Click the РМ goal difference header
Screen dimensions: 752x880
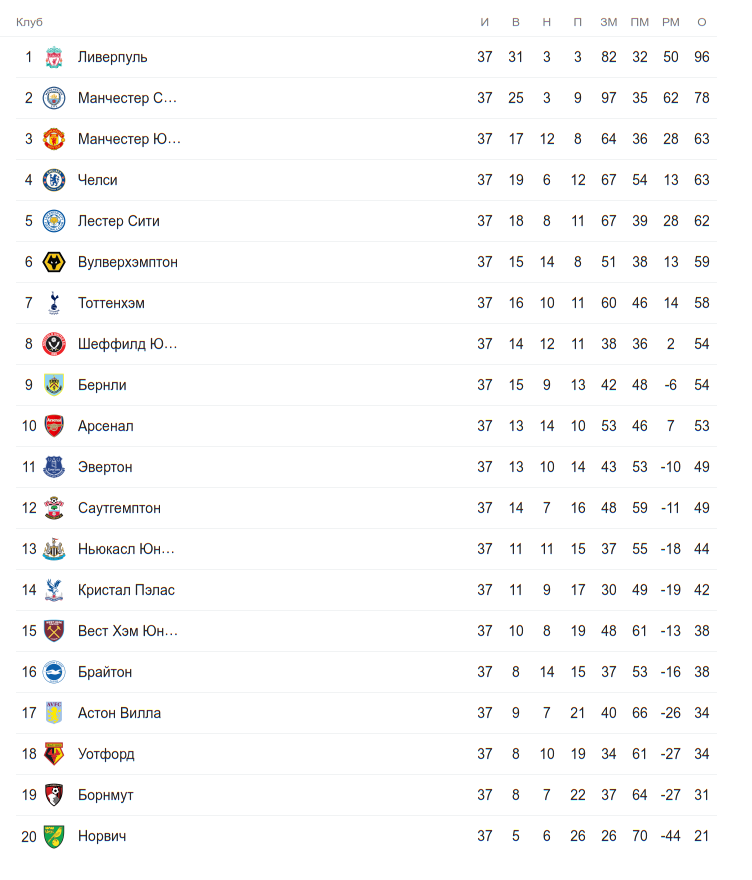(x=671, y=22)
